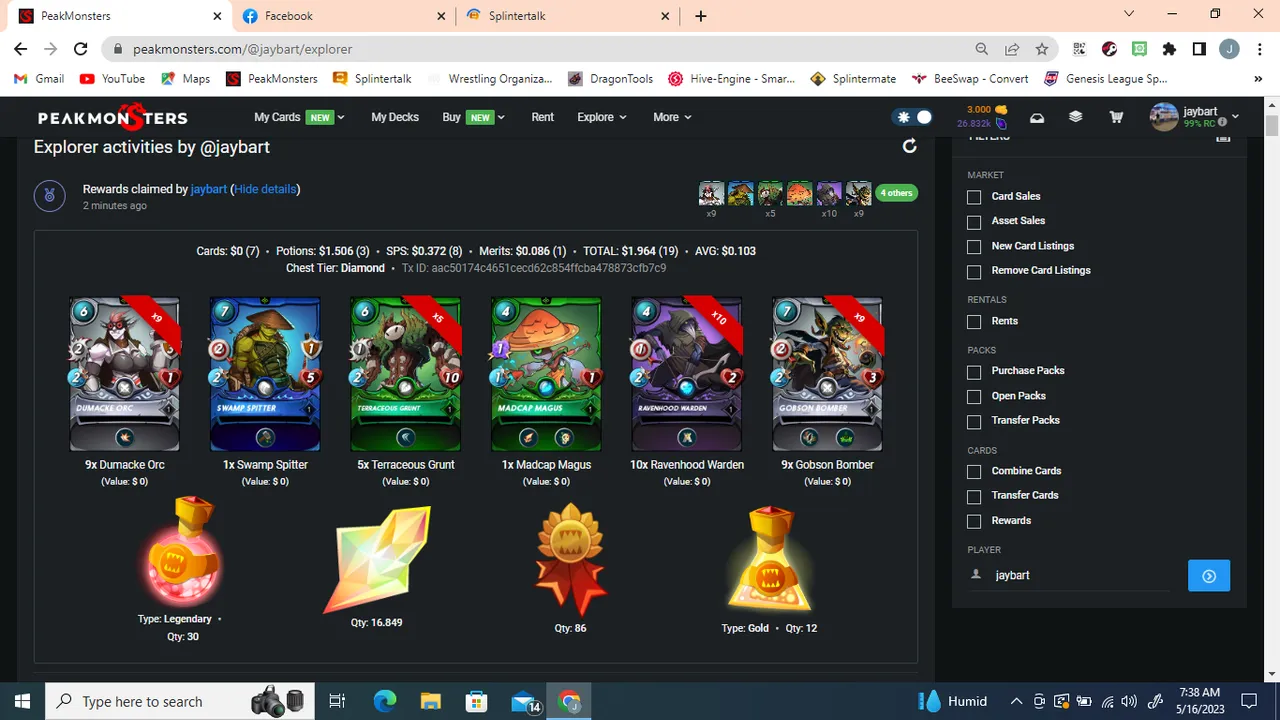Enable the New Card Listings filter
1280x720 pixels.
tap(974, 247)
